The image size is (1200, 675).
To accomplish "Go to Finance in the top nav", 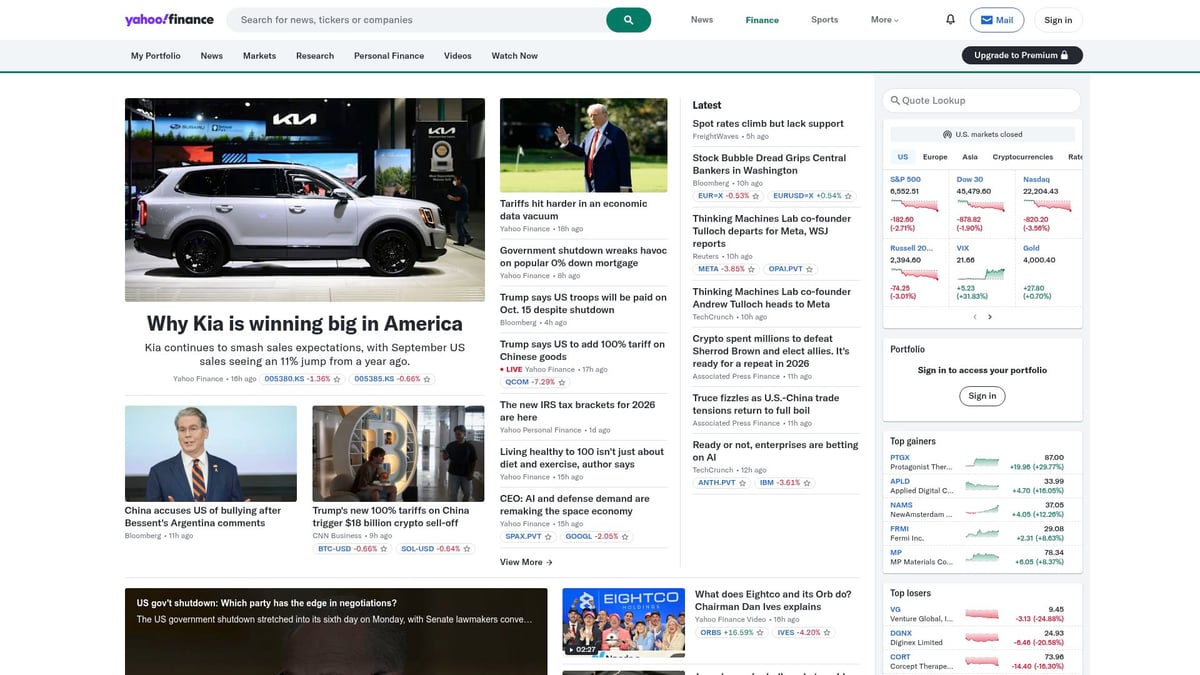I will click(762, 20).
